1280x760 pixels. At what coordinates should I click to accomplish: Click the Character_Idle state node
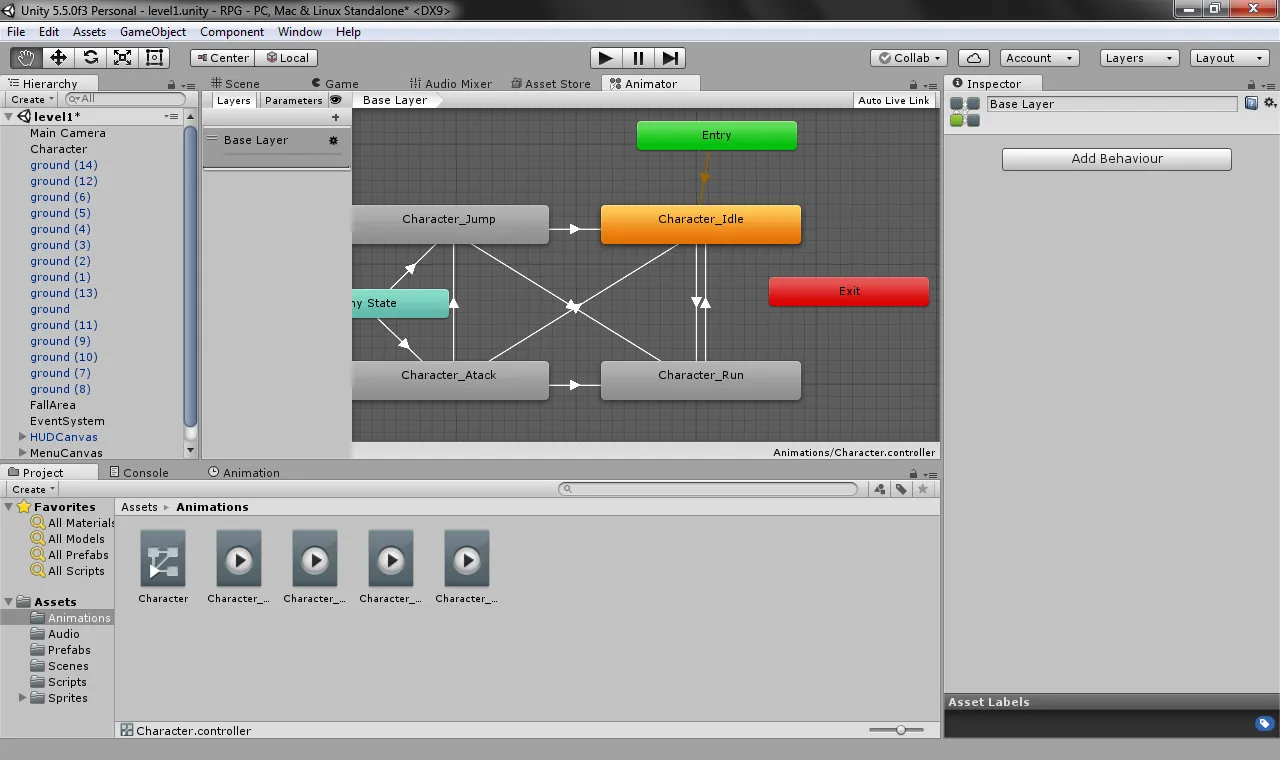point(700,223)
